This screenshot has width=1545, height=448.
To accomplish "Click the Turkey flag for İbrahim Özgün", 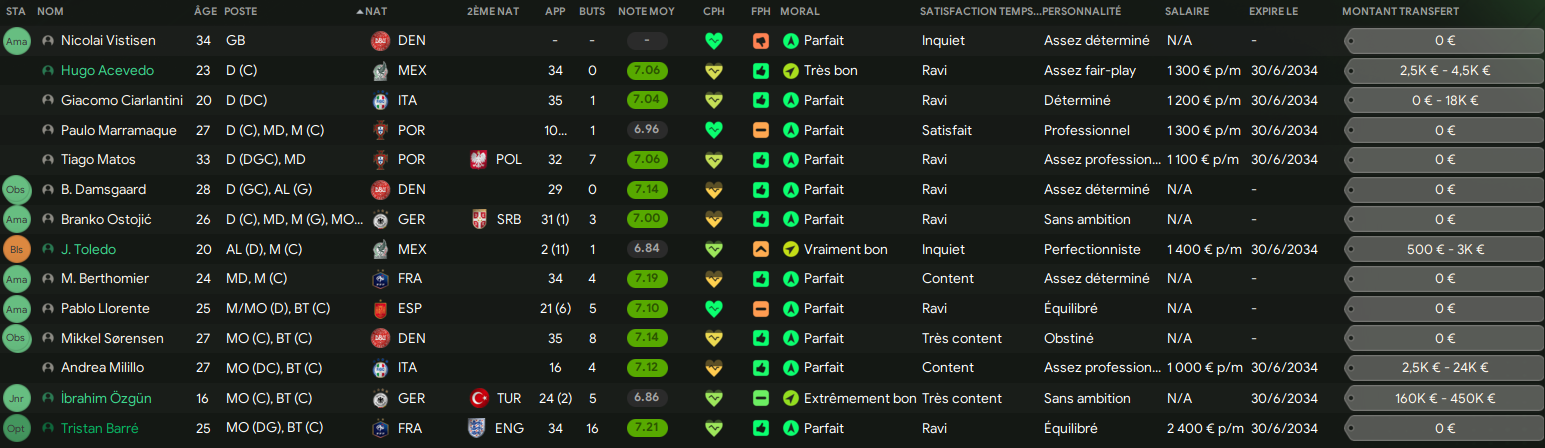I will [479, 398].
